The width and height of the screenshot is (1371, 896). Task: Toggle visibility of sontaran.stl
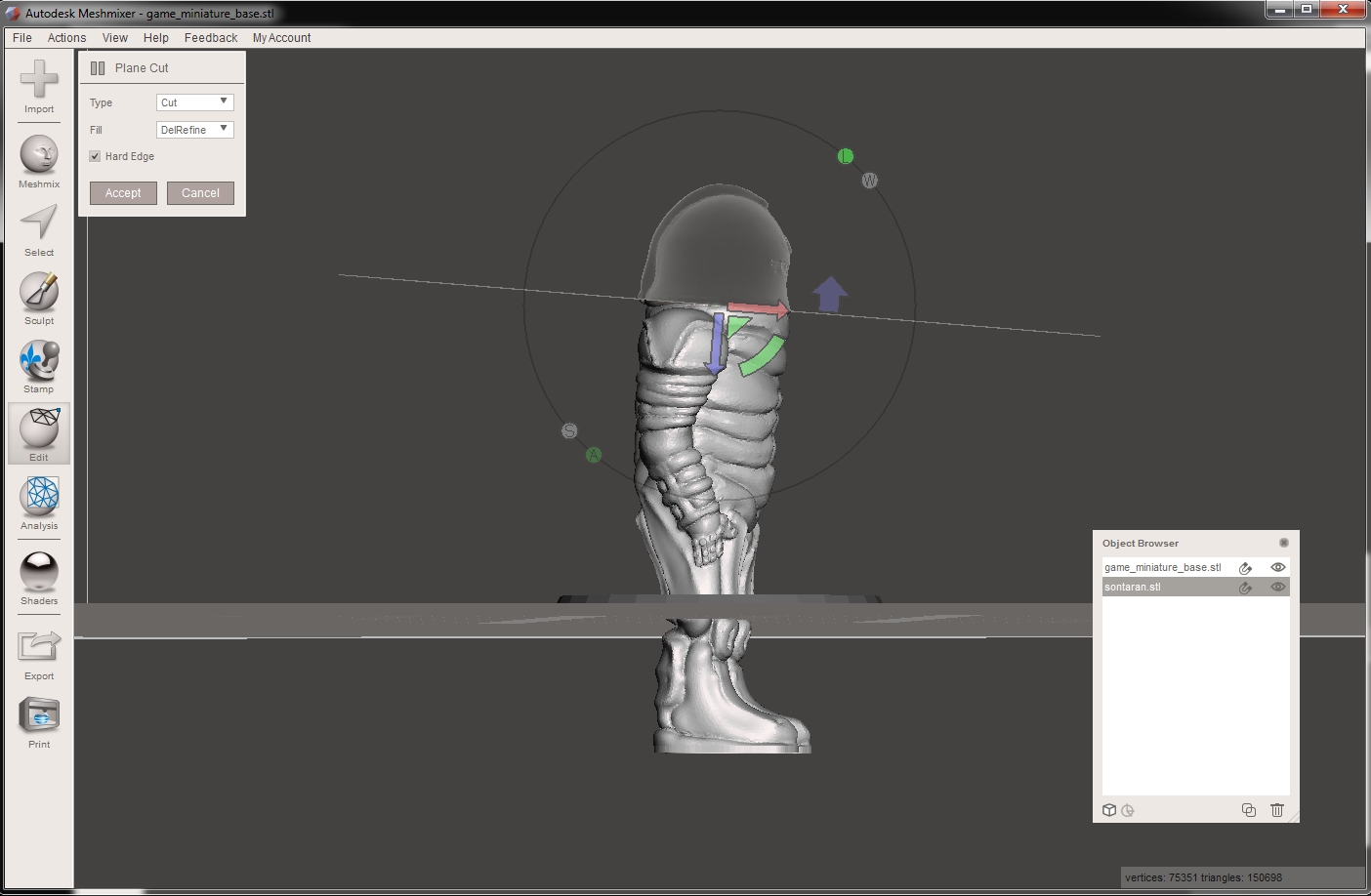[1277, 587]
